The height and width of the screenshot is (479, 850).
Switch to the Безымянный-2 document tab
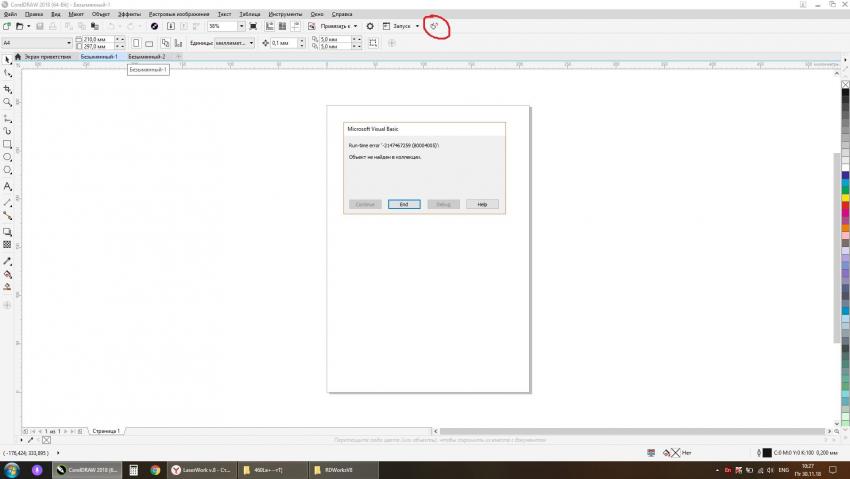[146, 57]
